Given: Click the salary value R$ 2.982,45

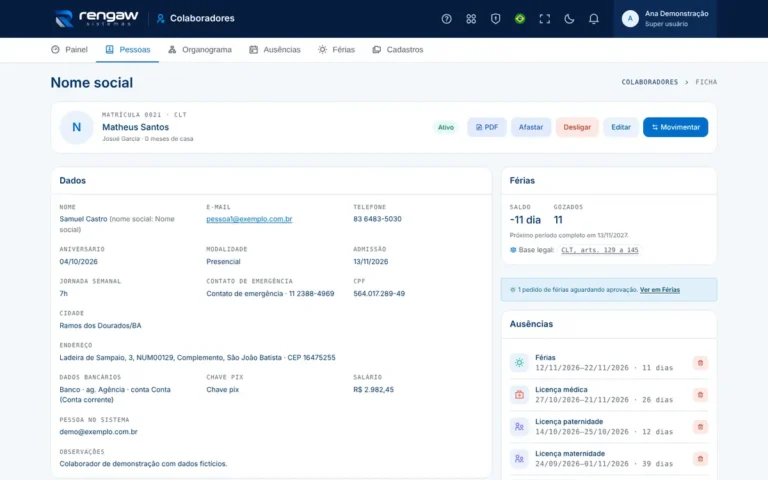Looking at the screenshot, I should 373,389.
